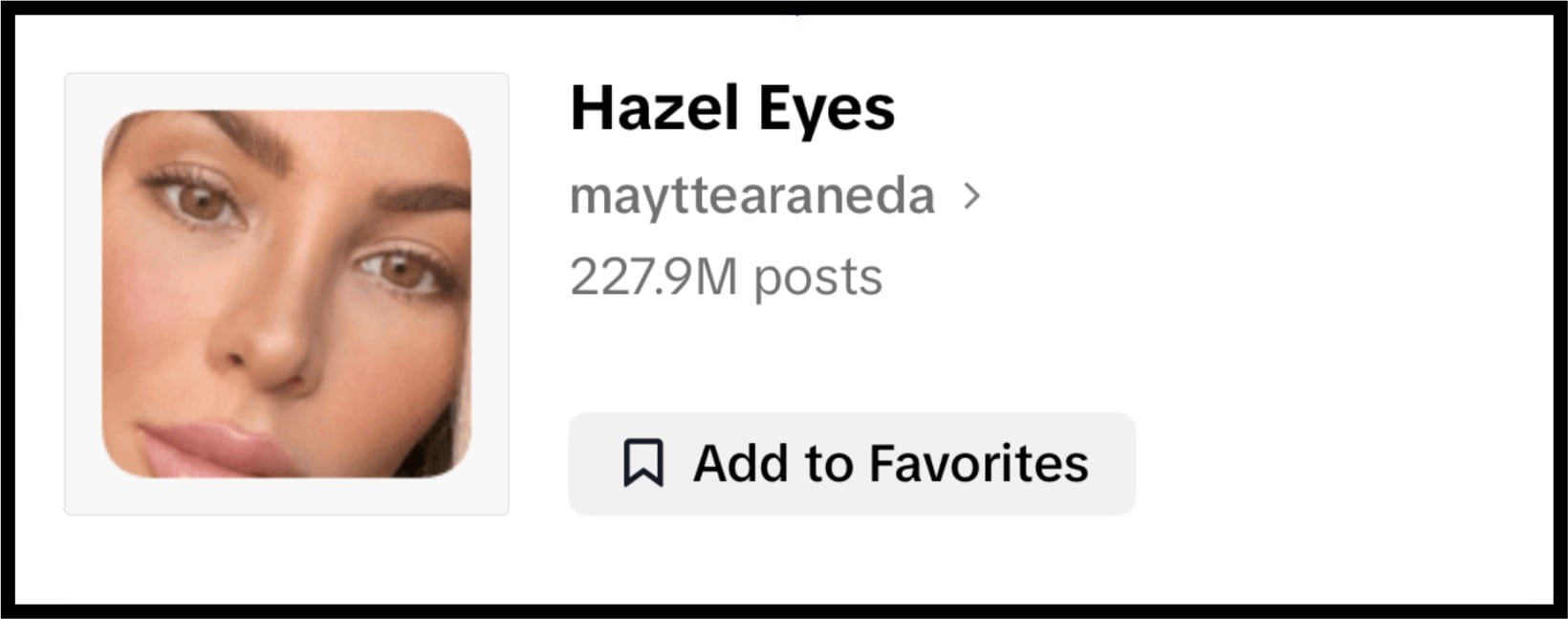The height and width of the screenshot is (619, 1568).
Task: Activate the bookmark symbol in the grey button
Action: coord(645,463)
